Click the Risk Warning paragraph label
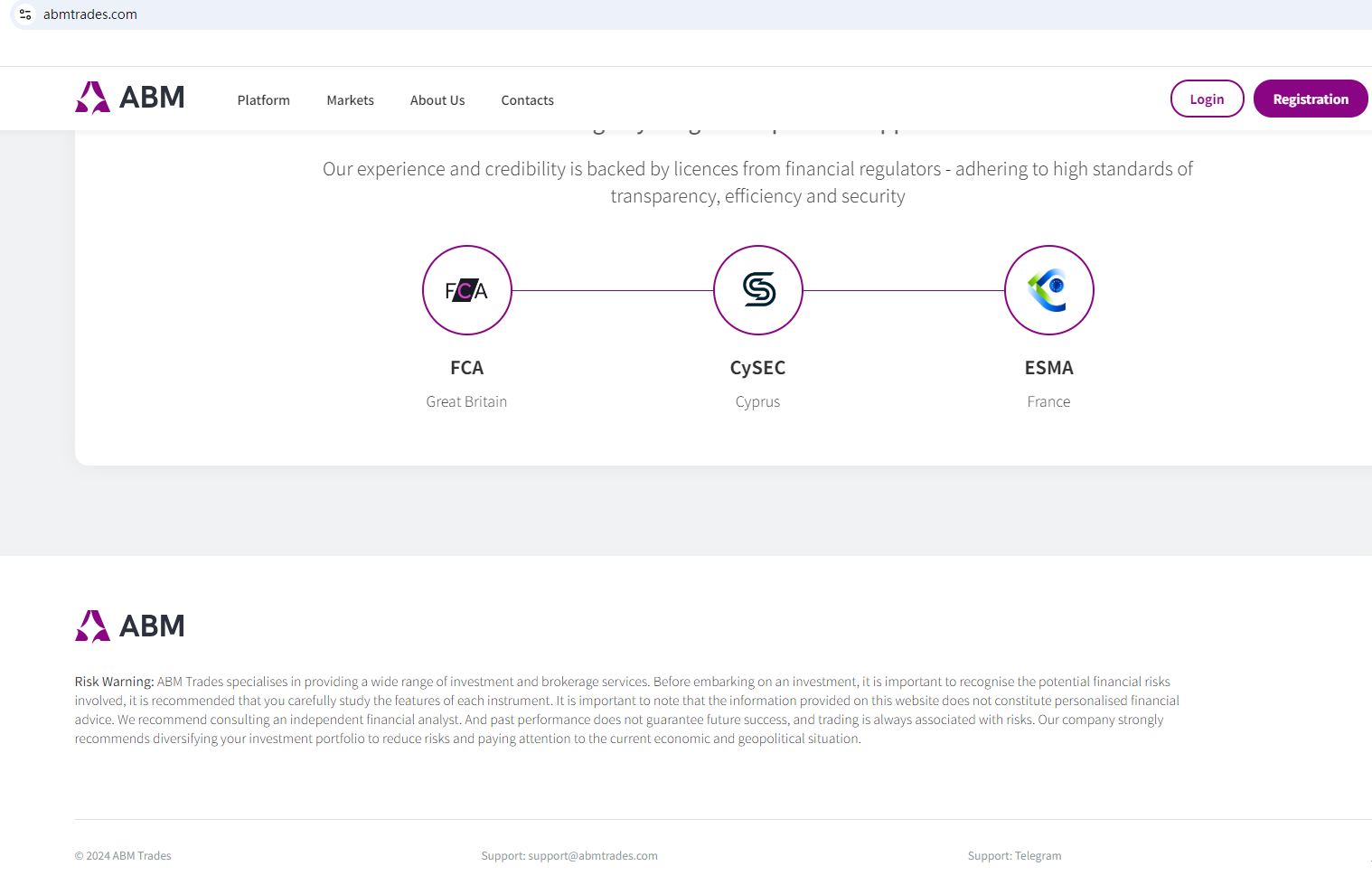 [114, 682]
